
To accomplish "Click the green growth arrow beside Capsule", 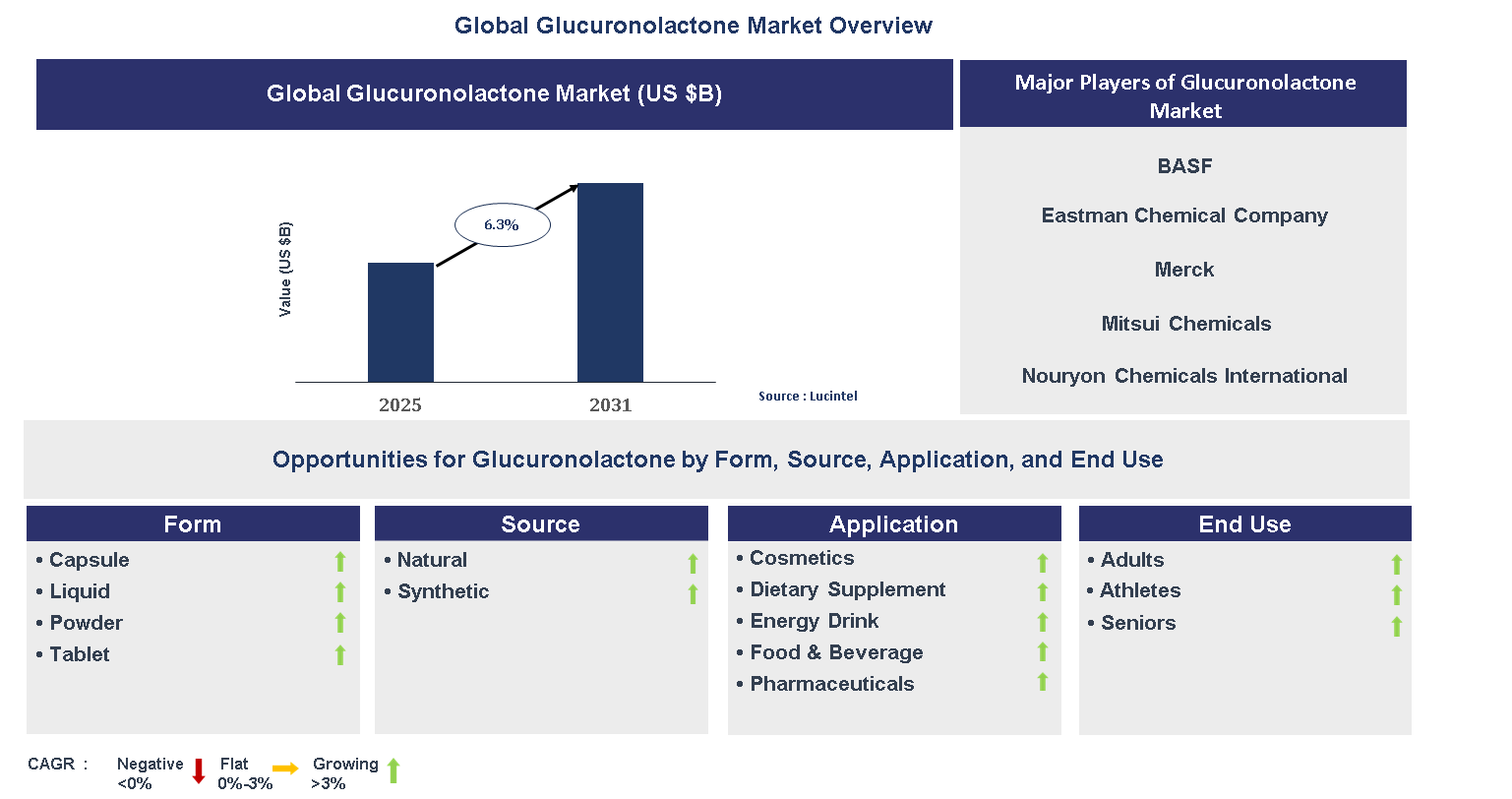I will [340, 562].
